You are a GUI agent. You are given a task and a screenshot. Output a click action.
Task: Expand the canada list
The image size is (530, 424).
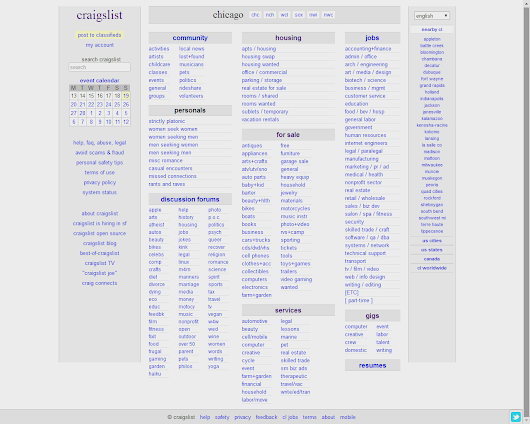(x=432, y=259)
